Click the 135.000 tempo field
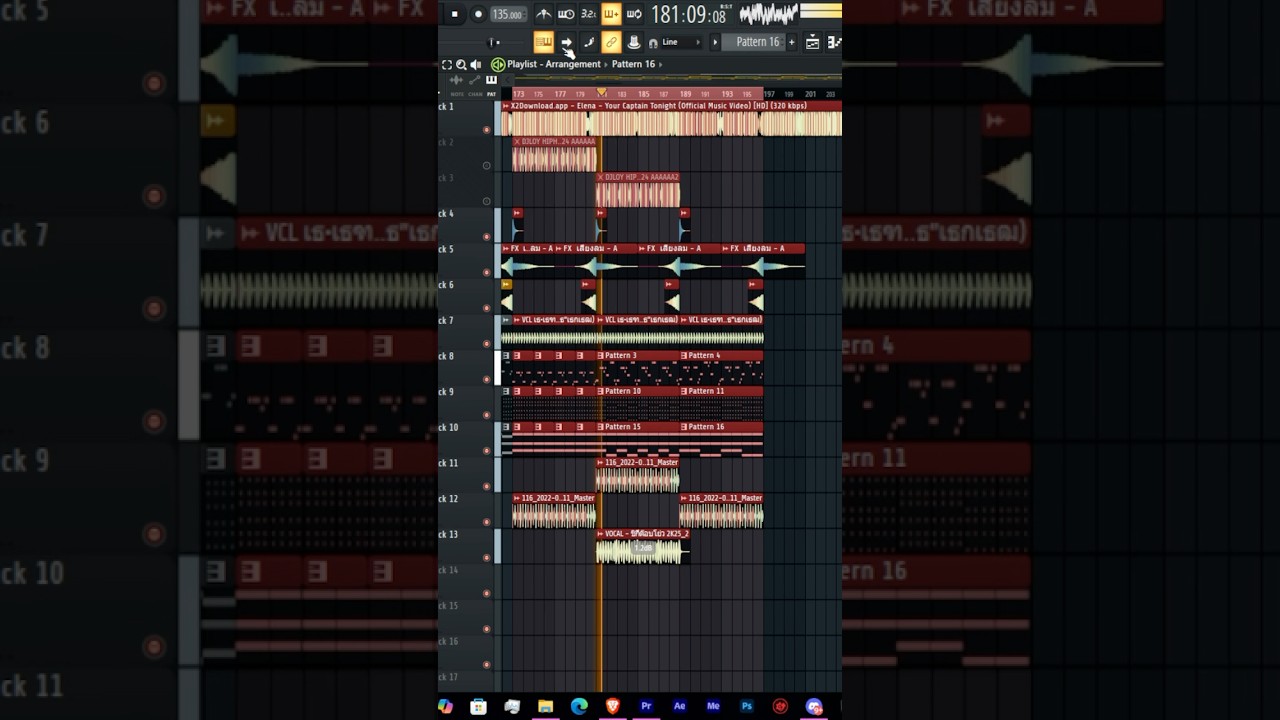 (508, 14)
